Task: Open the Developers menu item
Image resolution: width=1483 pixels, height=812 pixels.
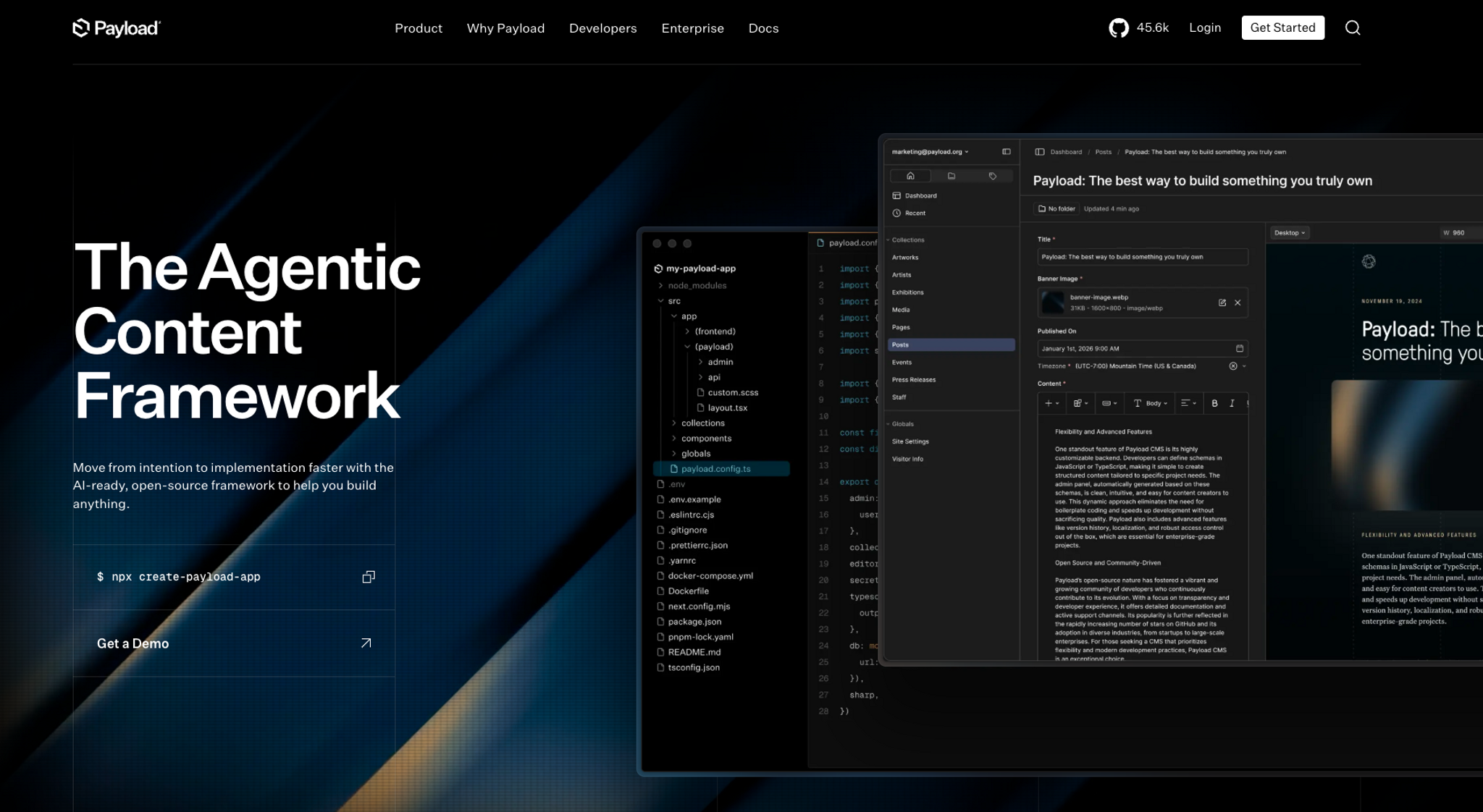Action: 602,28
